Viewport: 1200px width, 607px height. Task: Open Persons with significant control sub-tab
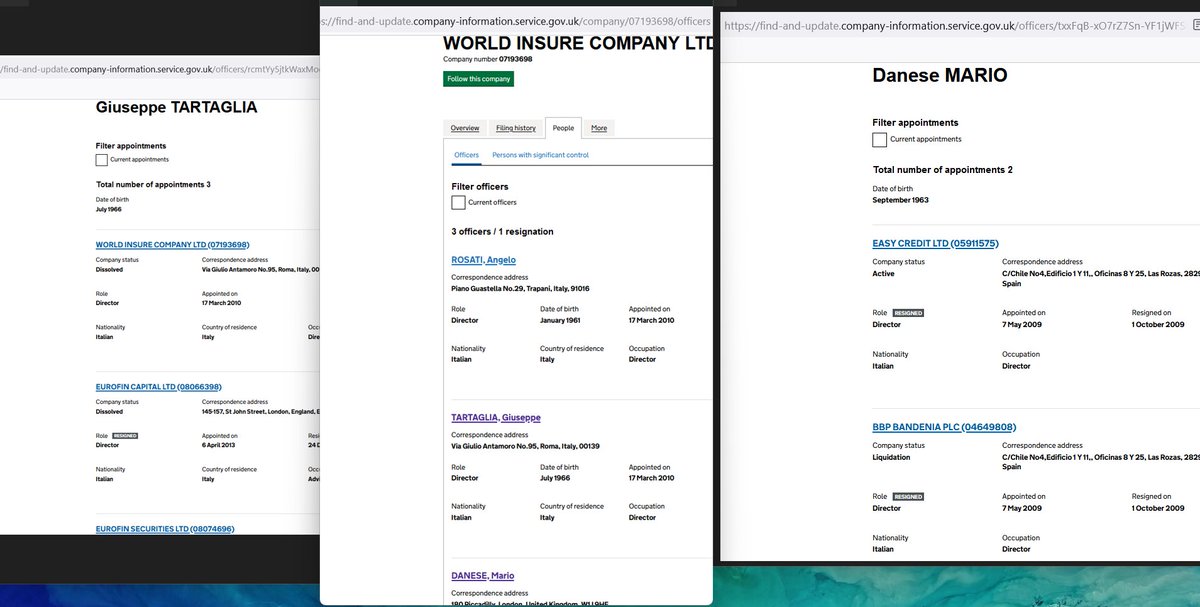(x=541, y=155)
